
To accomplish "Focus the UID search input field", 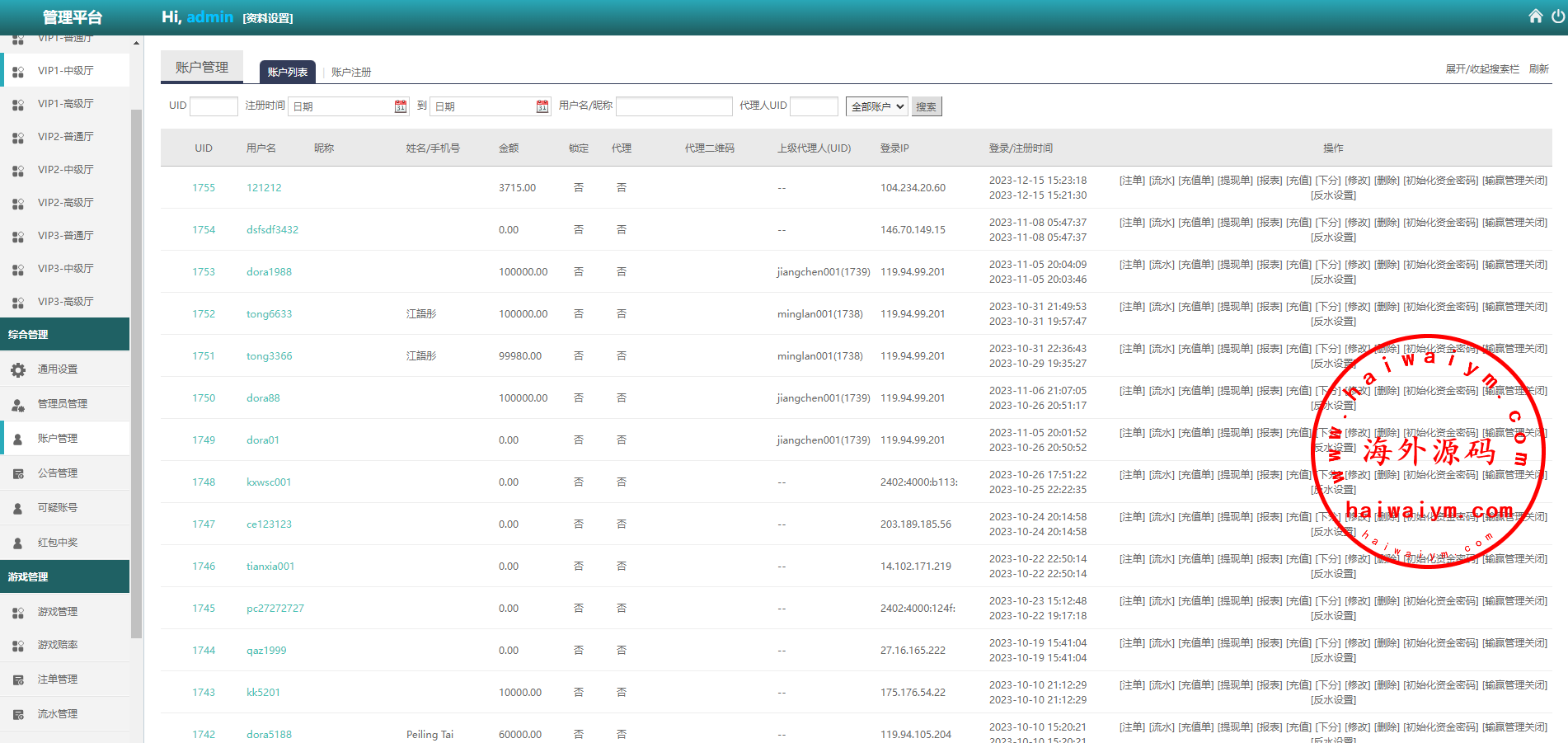I will point(214,106).
